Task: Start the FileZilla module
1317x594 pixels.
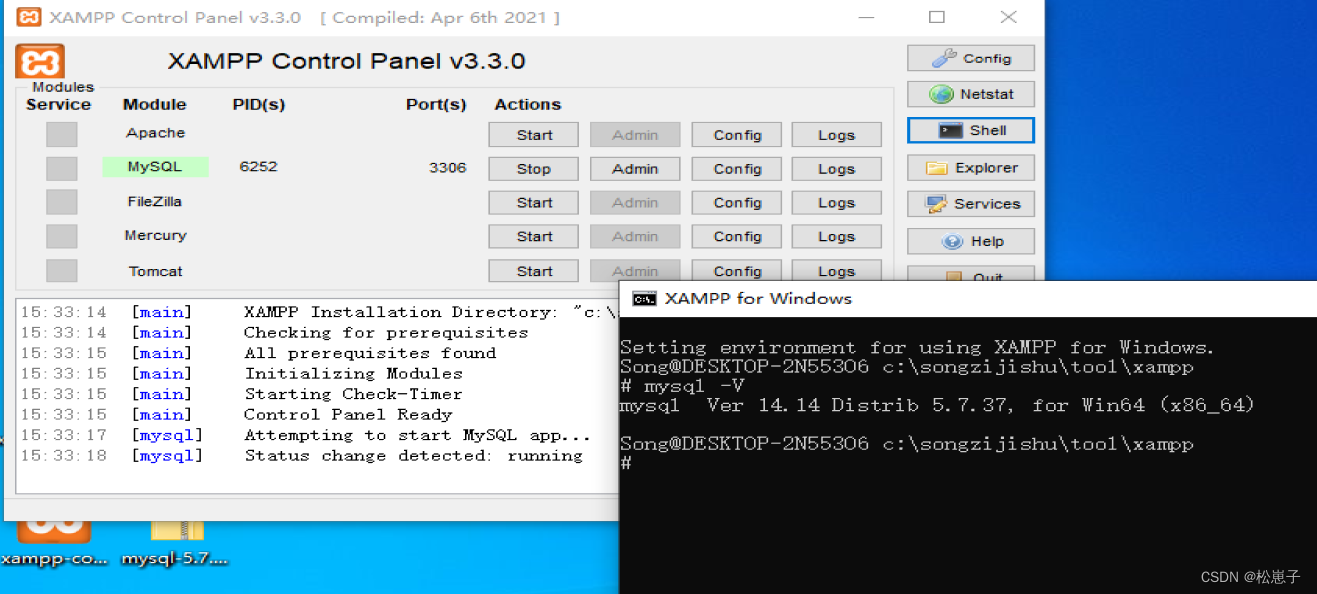Action: [x=534, y=203]
